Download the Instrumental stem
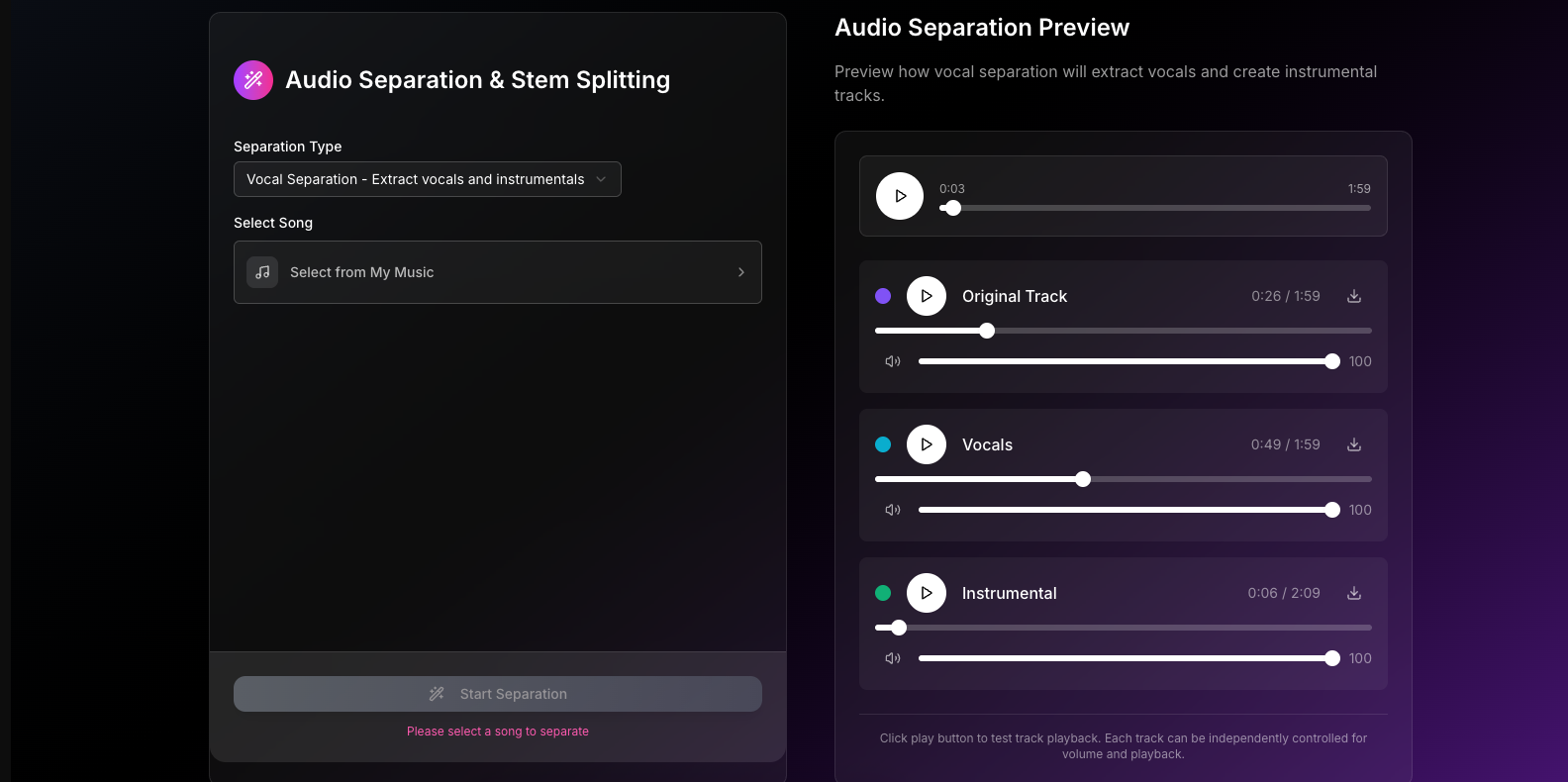1568x782 pixels. click(1354, 593)
